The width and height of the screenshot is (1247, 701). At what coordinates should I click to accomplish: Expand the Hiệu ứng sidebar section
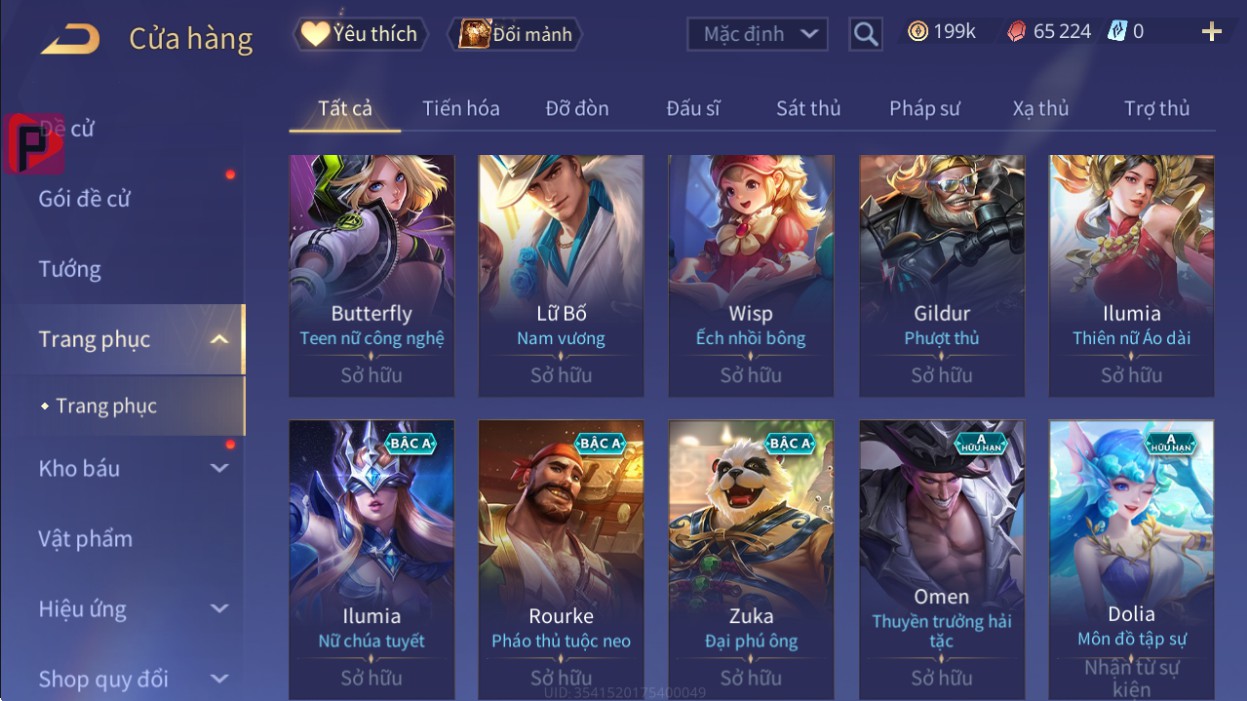[220, 609]
